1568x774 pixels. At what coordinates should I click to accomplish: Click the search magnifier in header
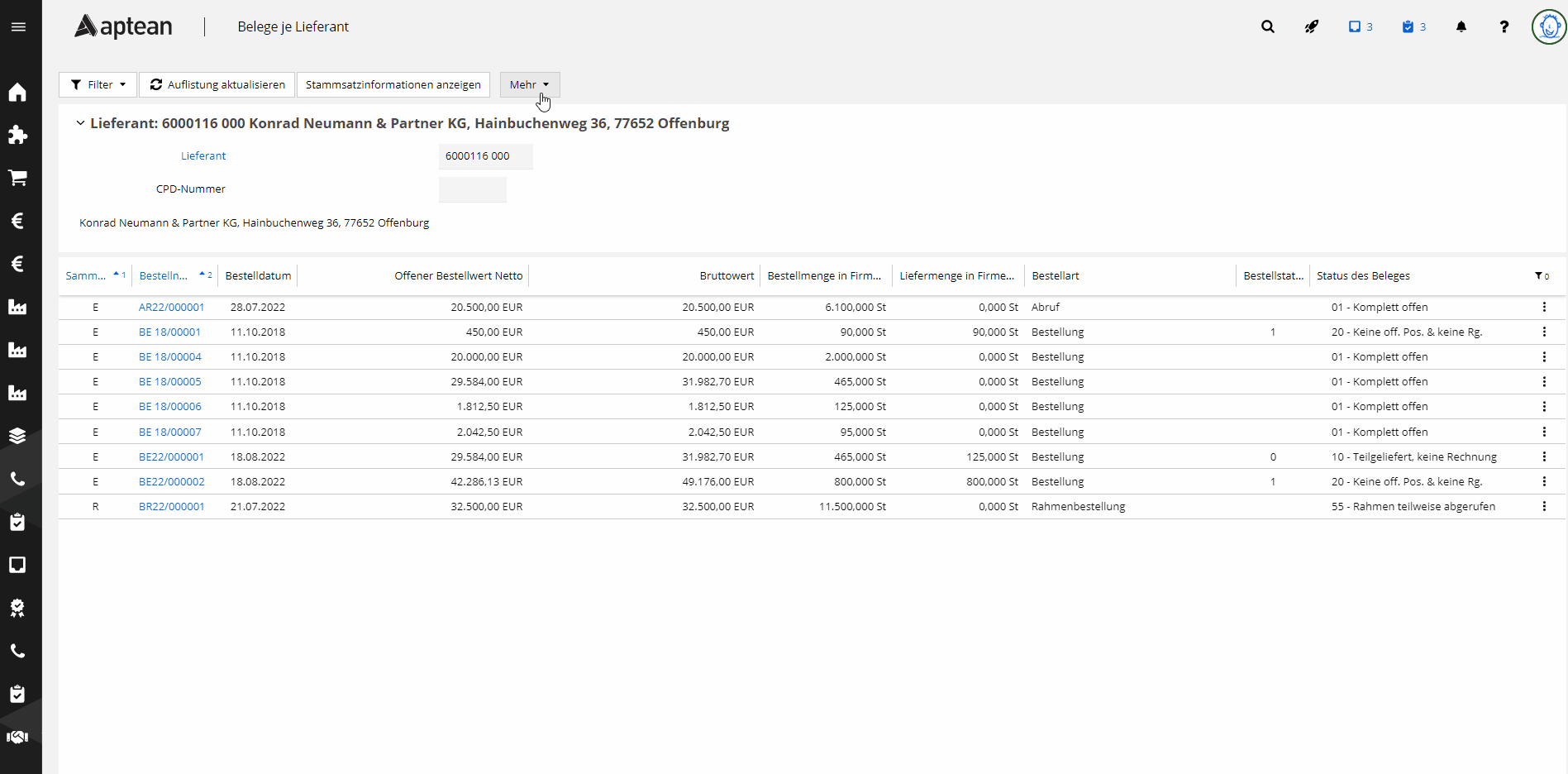1267,26
